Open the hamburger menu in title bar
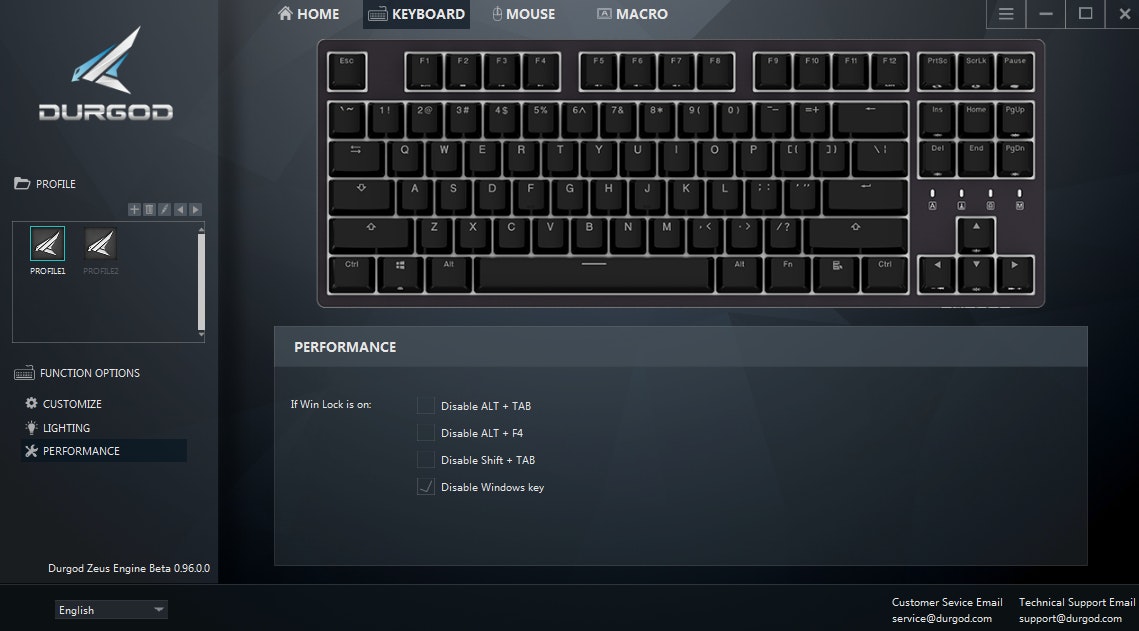The height and width of the screenshot is (631, 1139). (1006, 14)
